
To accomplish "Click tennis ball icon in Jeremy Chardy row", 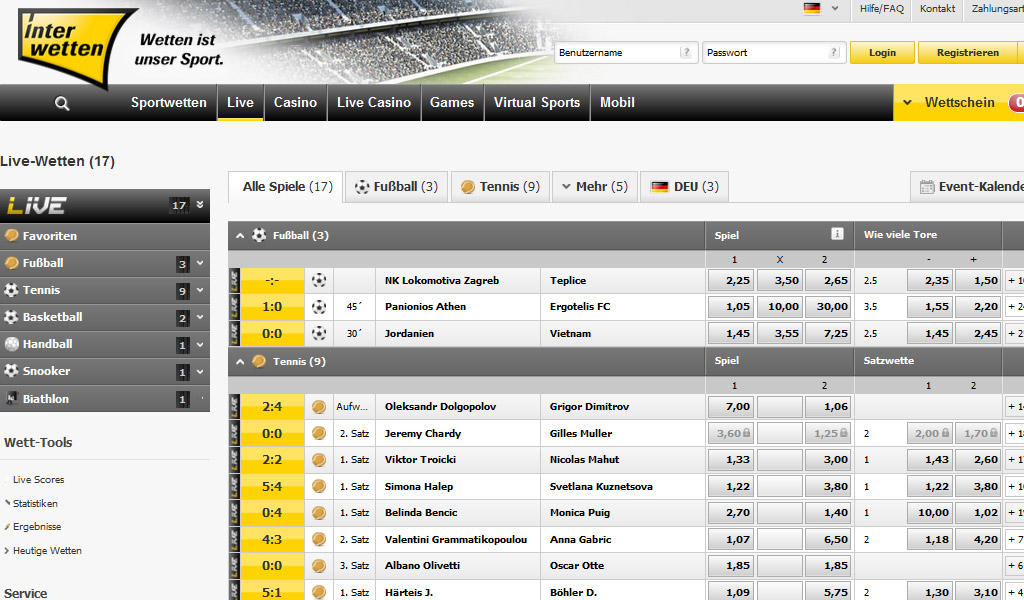I will (319, 434).
